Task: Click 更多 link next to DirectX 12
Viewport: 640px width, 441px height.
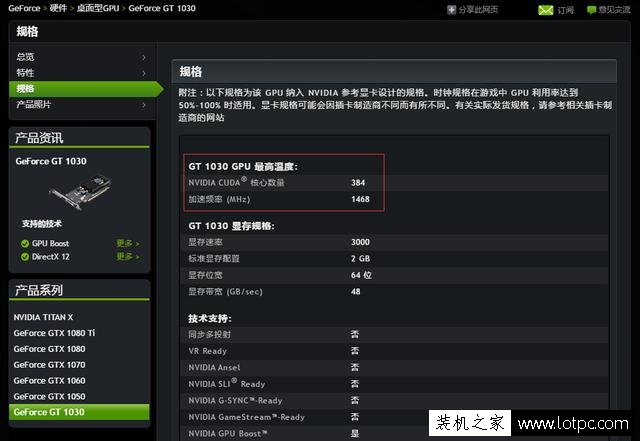Action: point(128,256)
